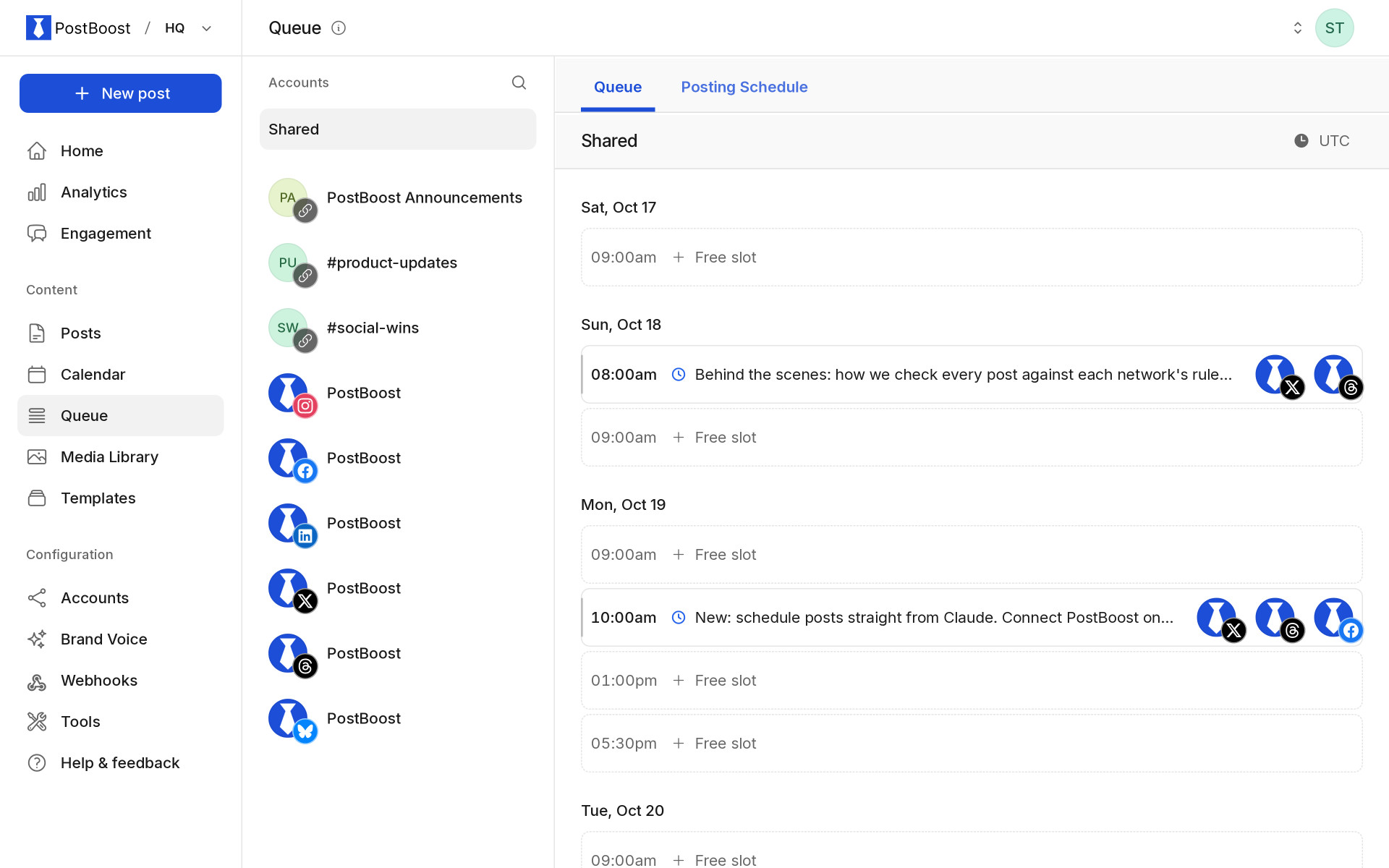Image resolution: width=1389 pixels, height=868 pixels.
Task: Switch to the Queue tab
Action: pos(618,87)
